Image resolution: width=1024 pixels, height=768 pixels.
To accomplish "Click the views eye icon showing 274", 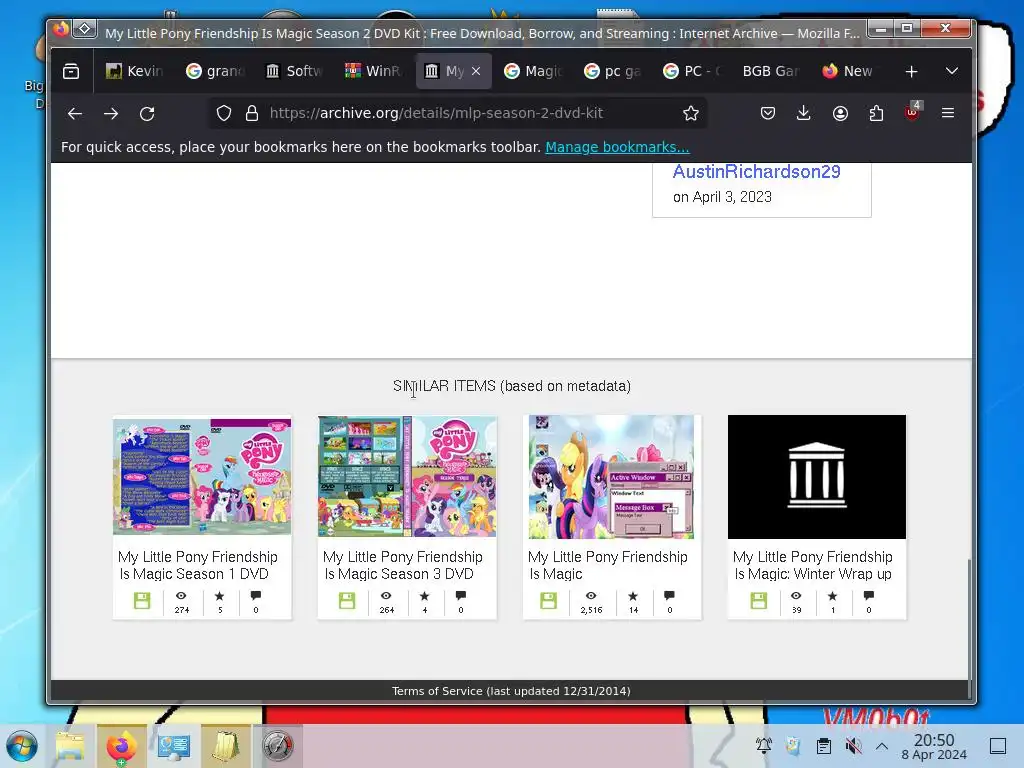I will [182, 596].
